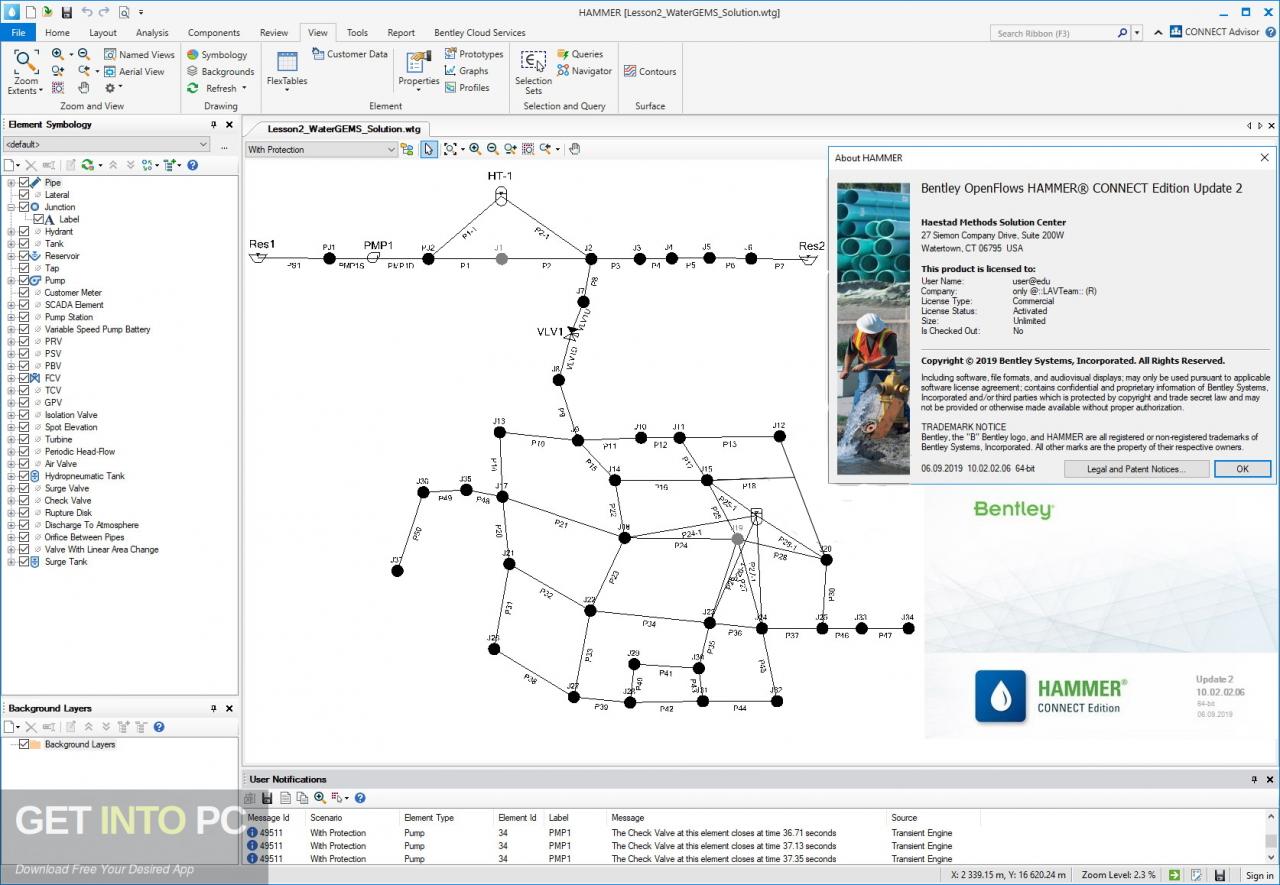The height and width of the screenshot is (885, 1280).
Task: Click zoom-to icon in User Notifications toolbar
Action: pos(320,798)
